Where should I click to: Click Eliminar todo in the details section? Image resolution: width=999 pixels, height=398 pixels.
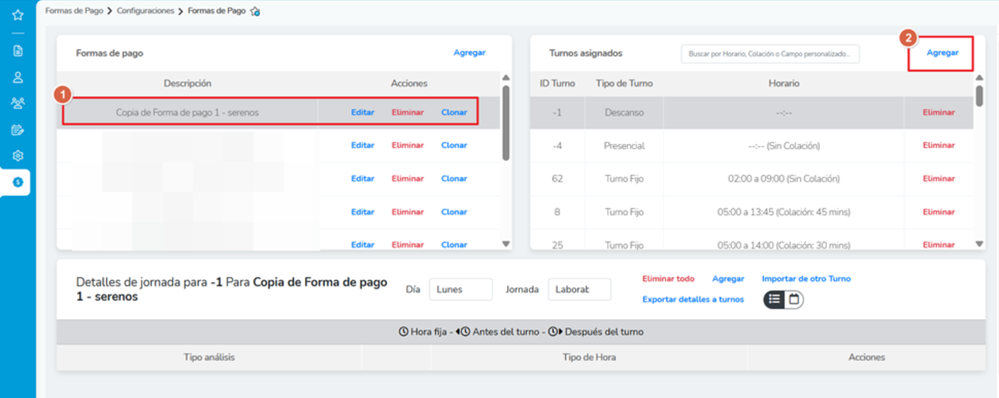[668, 279]
